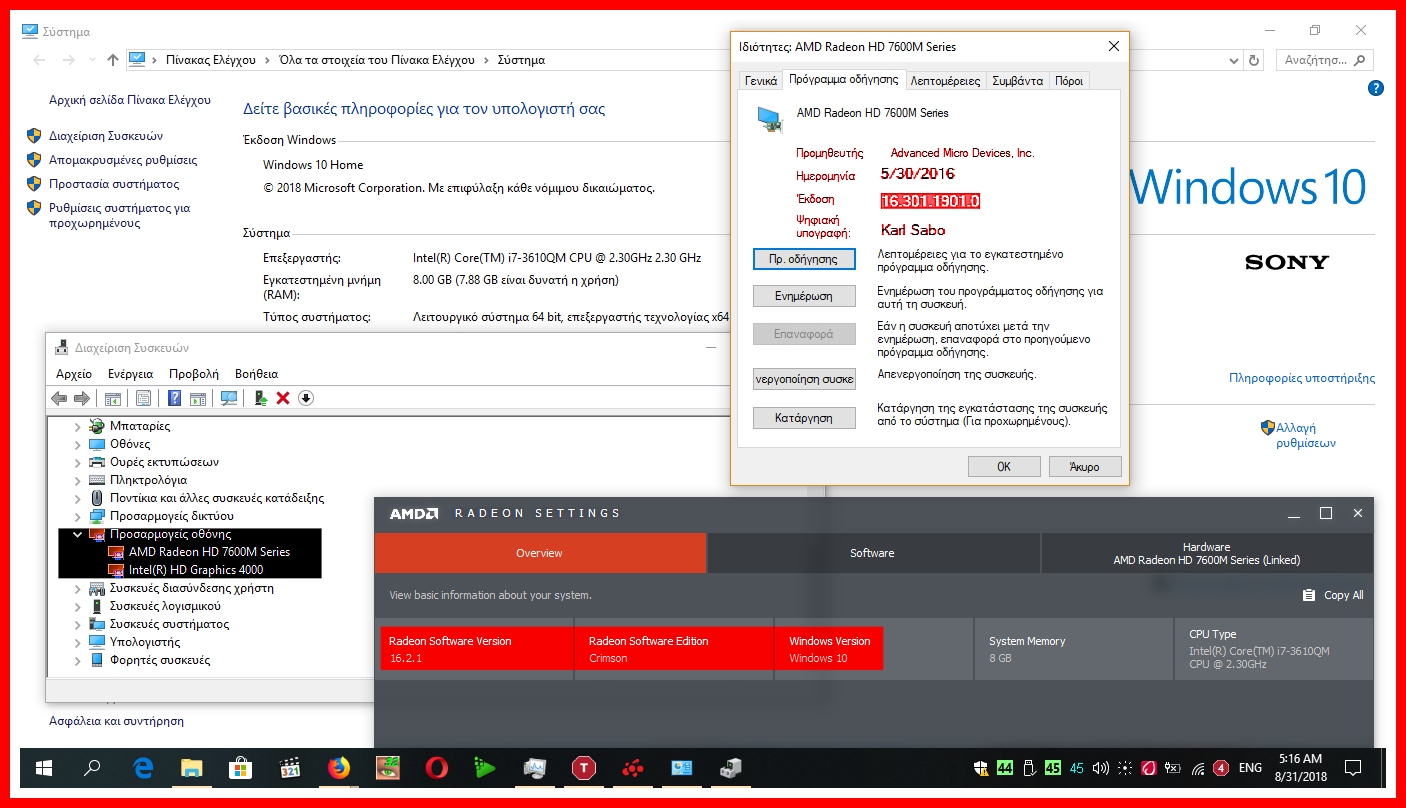Screen dimensions: 1406x808
Task: Expand the Πληκτρολόγια node
Action: 78,480
